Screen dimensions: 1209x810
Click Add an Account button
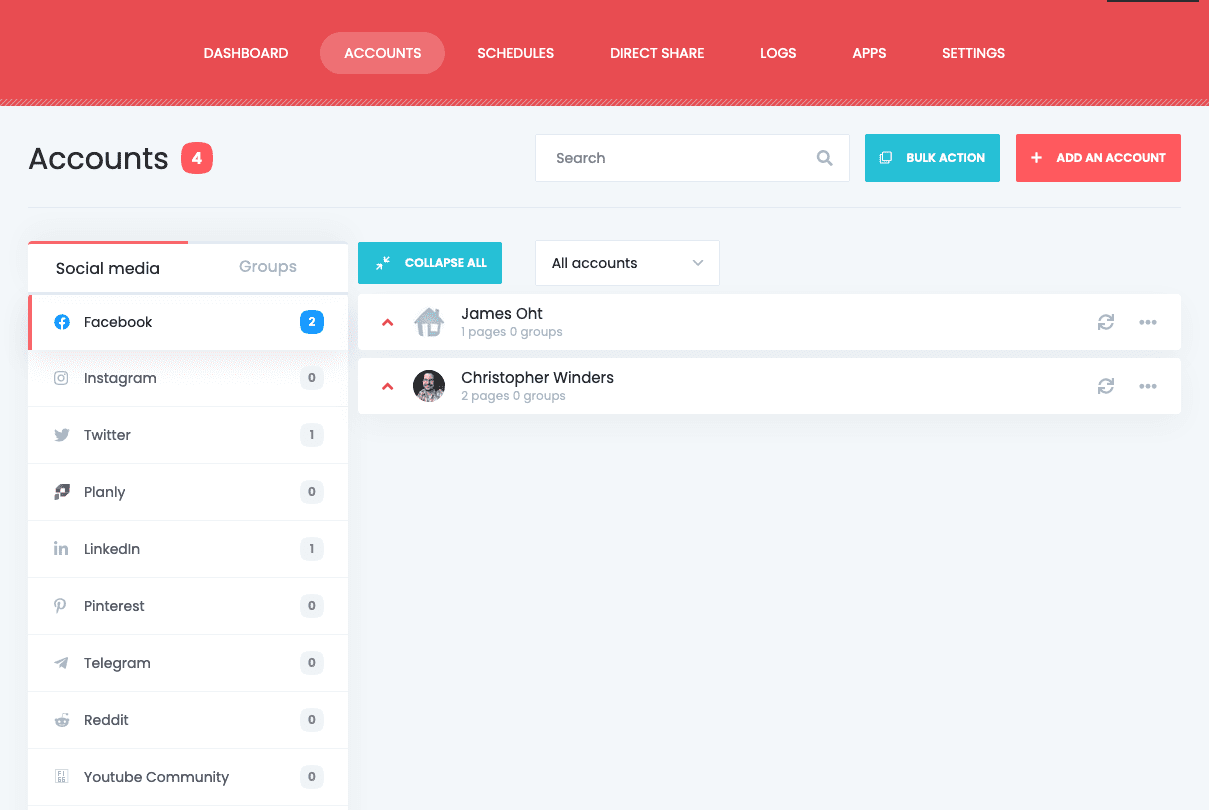coord(1098,158)
